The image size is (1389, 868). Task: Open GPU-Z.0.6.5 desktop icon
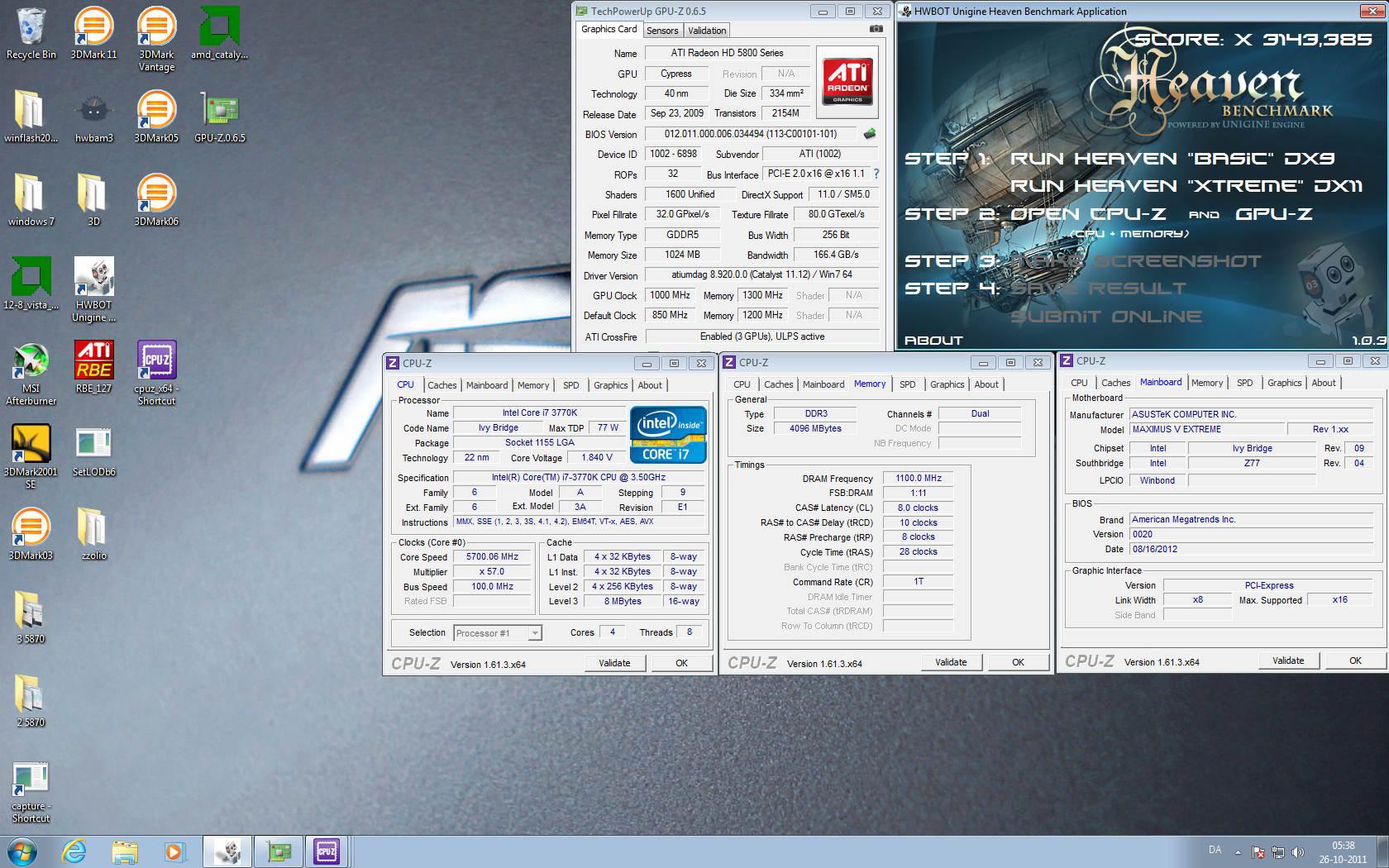(219, 117)
